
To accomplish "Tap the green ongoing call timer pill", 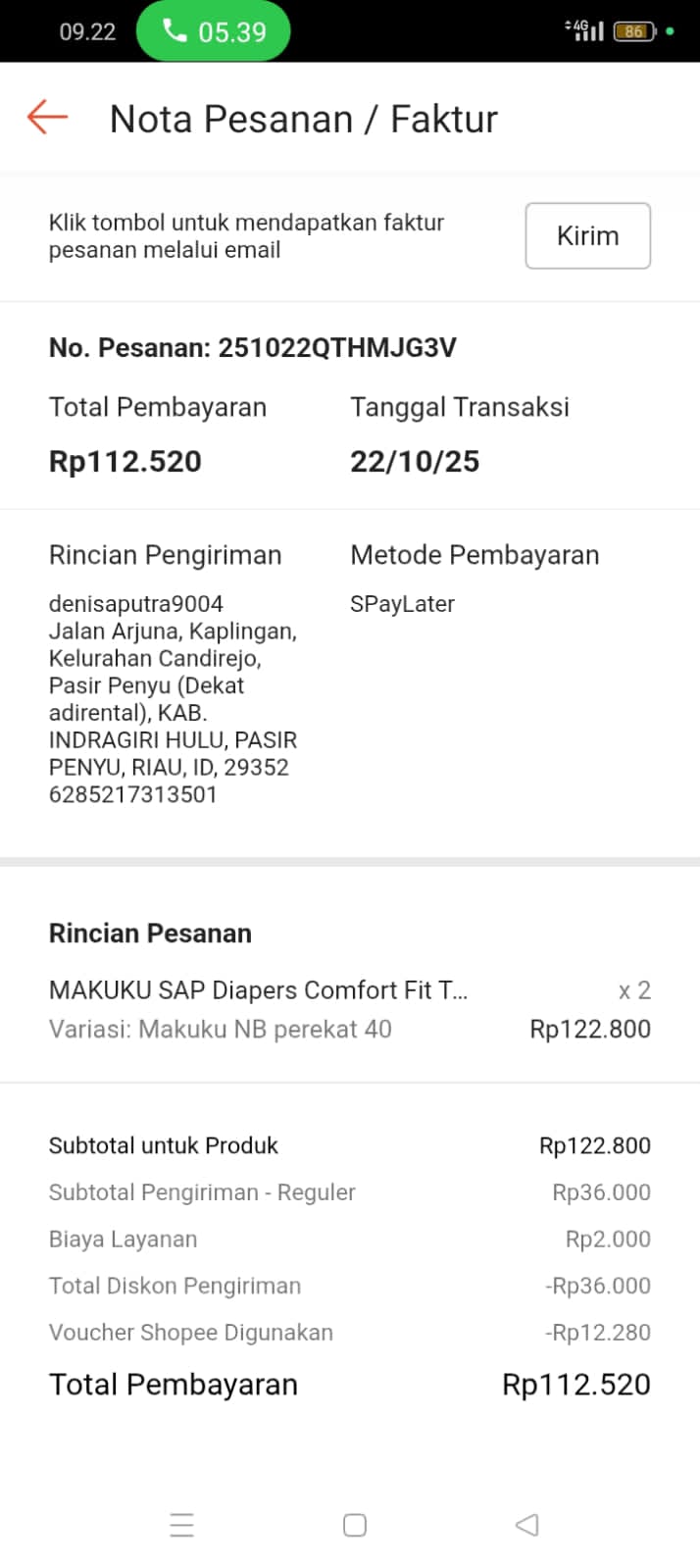I will [x=213, y=31].
